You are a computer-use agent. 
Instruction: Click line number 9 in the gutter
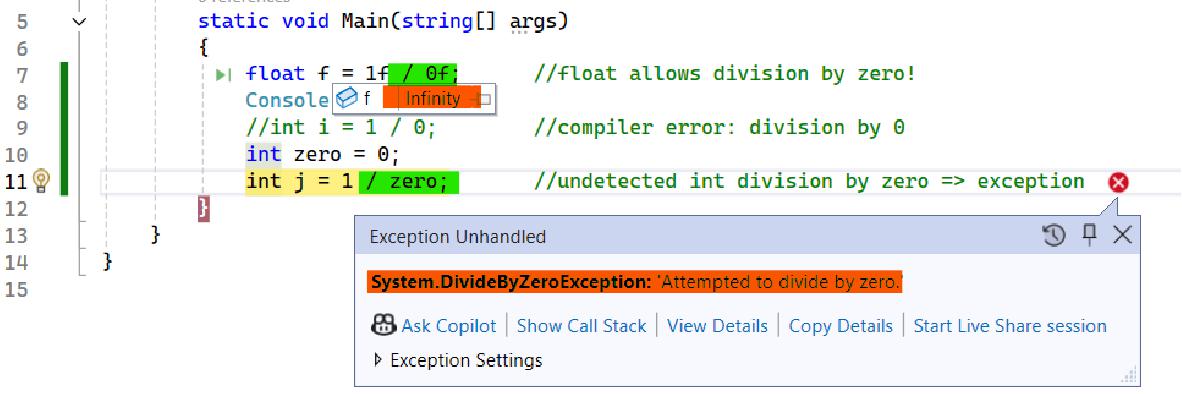(21, 128)
